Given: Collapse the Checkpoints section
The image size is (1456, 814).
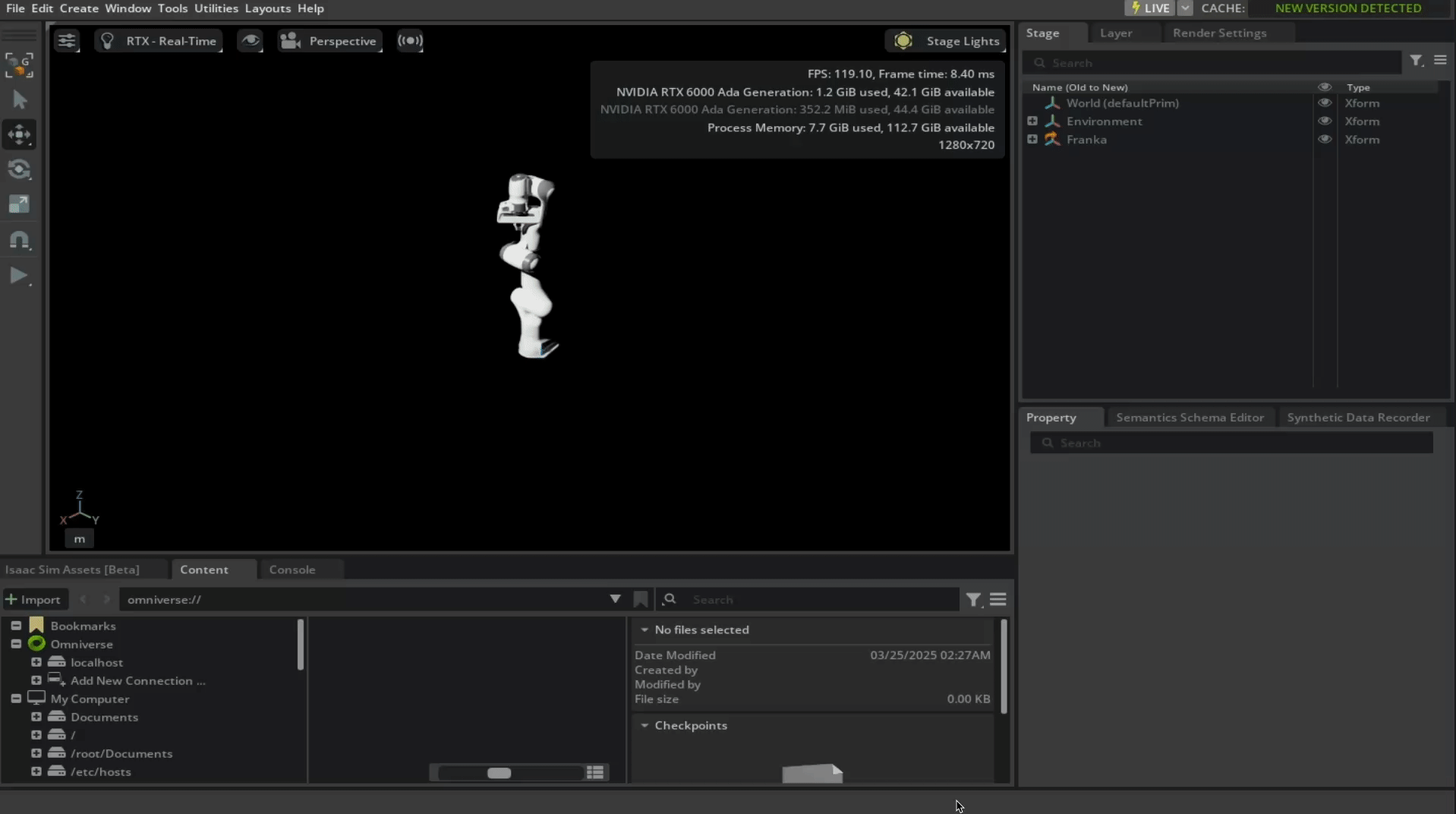Looking at the screenshot, I should tap(644, 726).
